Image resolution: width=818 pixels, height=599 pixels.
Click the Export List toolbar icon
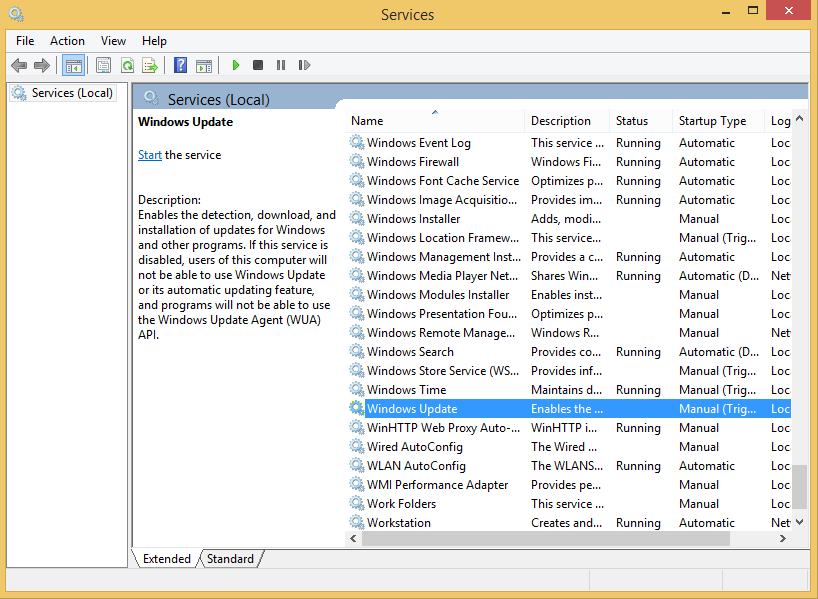click(x=150, y=65)
